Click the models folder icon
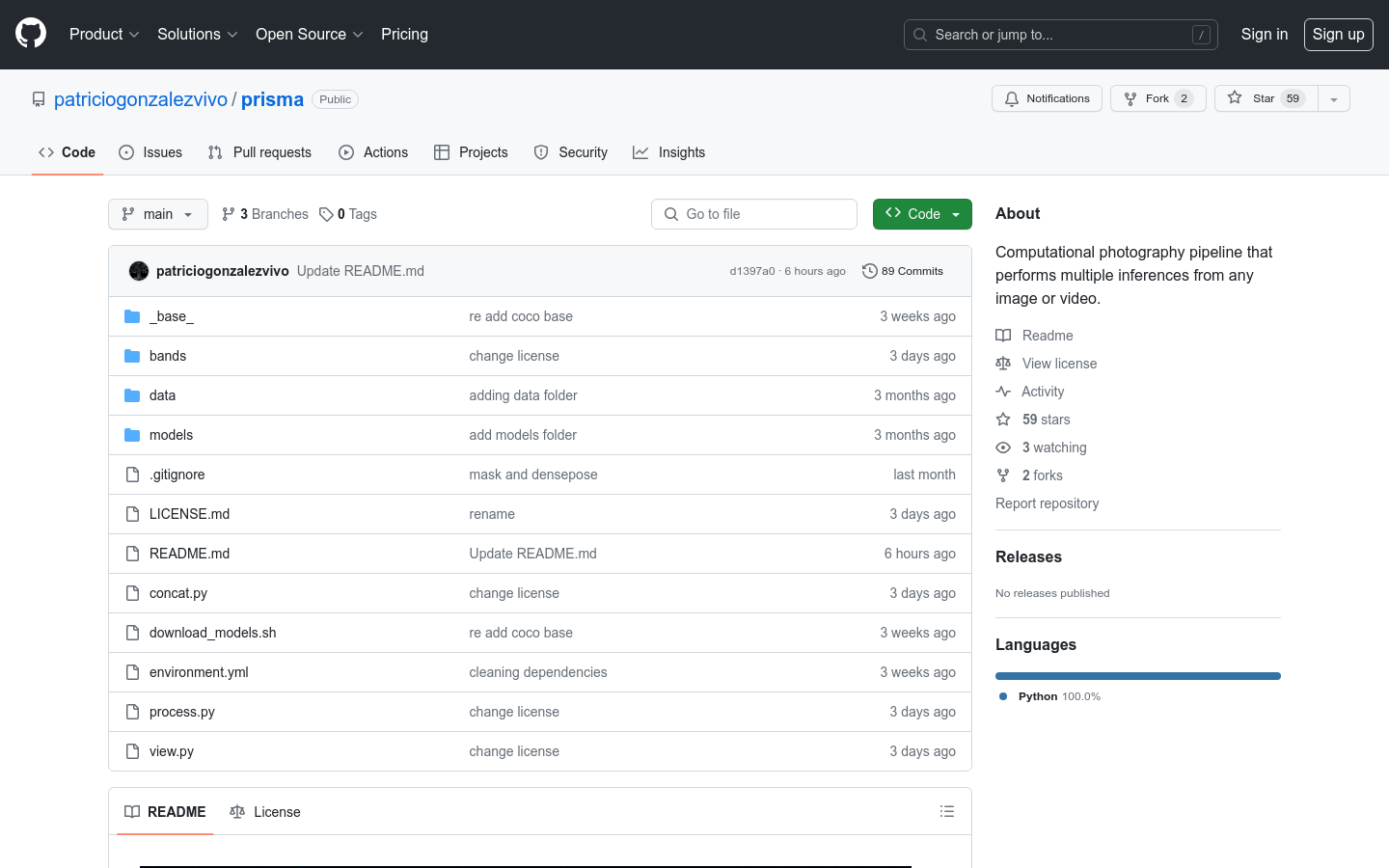 pyautogui.click(x=132, y=435)
